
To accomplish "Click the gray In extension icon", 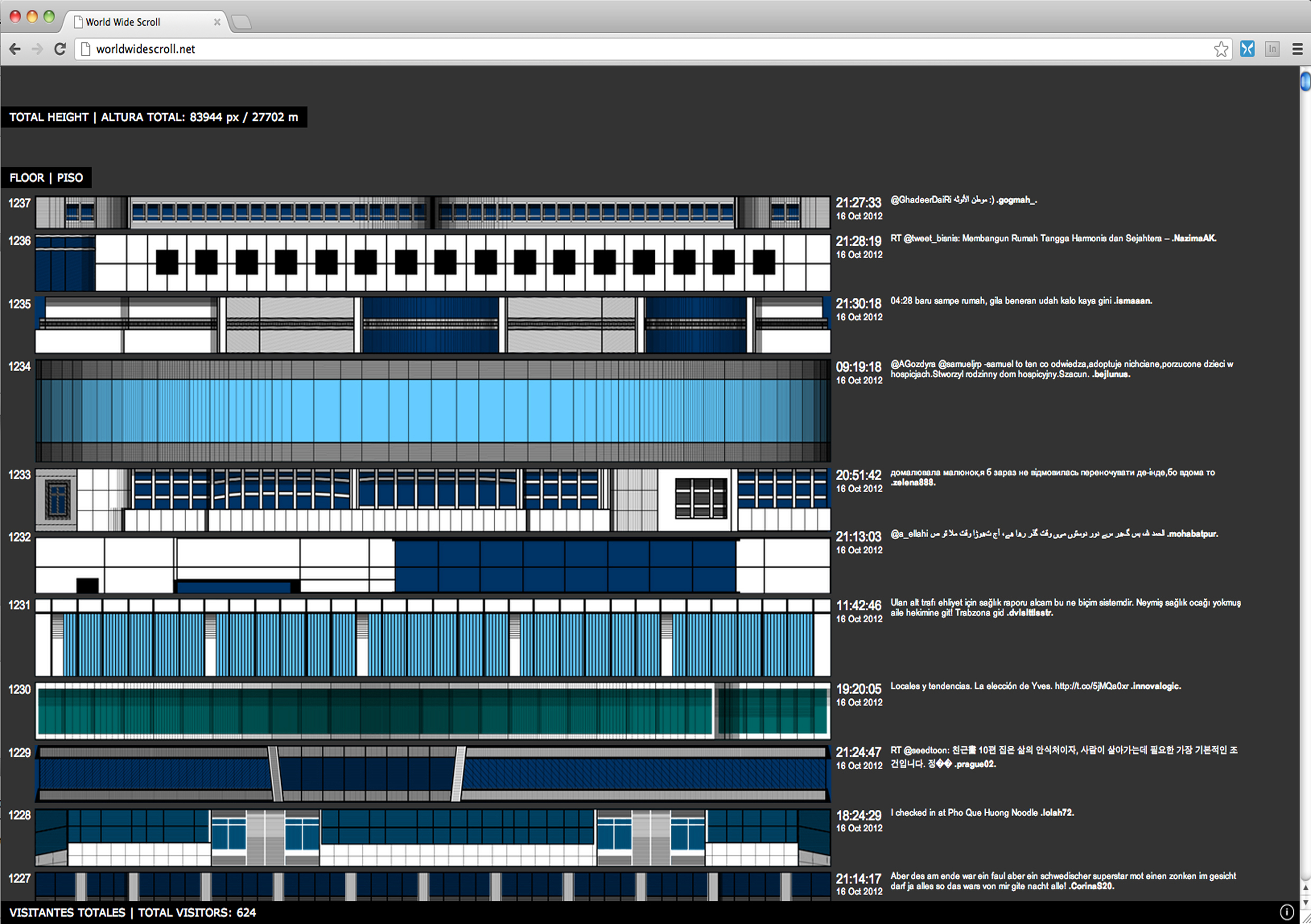I will click(1272, 49).
